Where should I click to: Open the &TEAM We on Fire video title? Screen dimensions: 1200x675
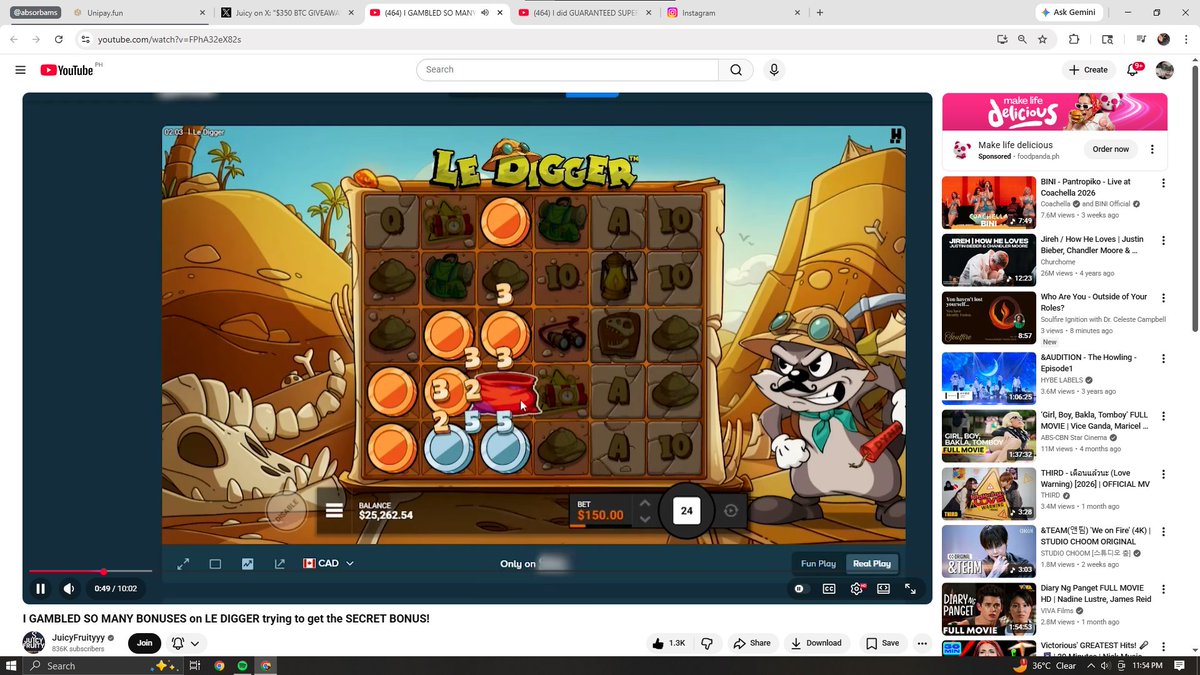pos(1095,536)
